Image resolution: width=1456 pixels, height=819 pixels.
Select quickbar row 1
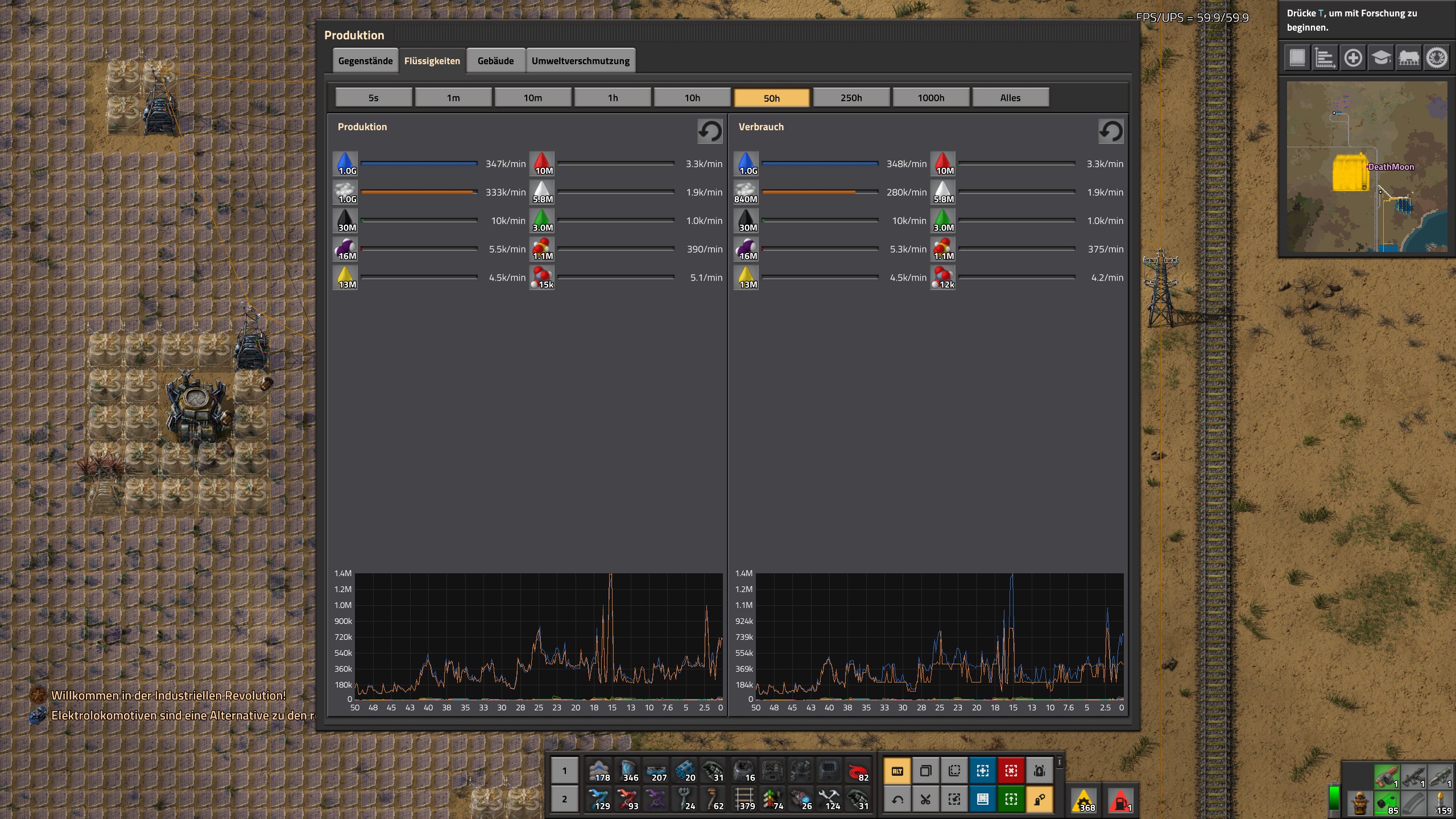tap(564, 771)
